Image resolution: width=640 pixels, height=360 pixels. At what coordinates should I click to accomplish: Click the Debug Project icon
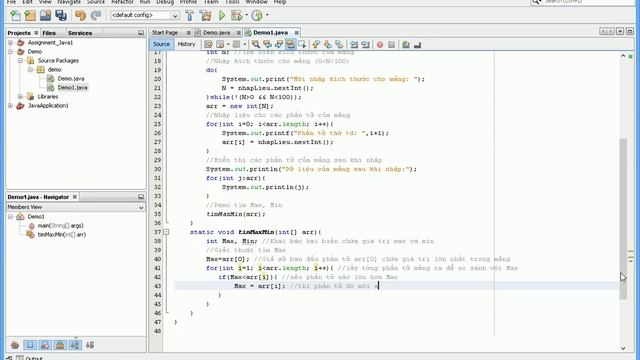click(236, 16)
